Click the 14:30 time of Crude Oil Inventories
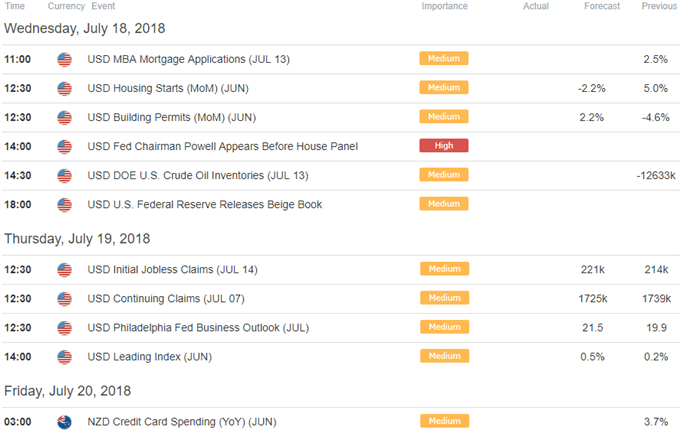 click(x=18, y=176)
